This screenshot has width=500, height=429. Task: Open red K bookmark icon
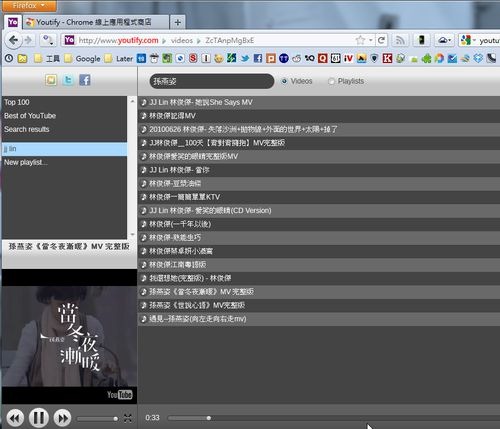click(x=387, y=59)
